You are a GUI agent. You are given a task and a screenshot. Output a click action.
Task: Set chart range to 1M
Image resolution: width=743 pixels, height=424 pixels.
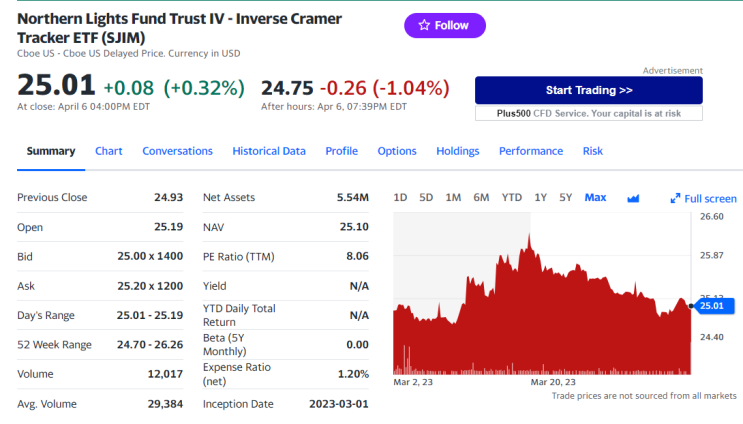point(453,197)
